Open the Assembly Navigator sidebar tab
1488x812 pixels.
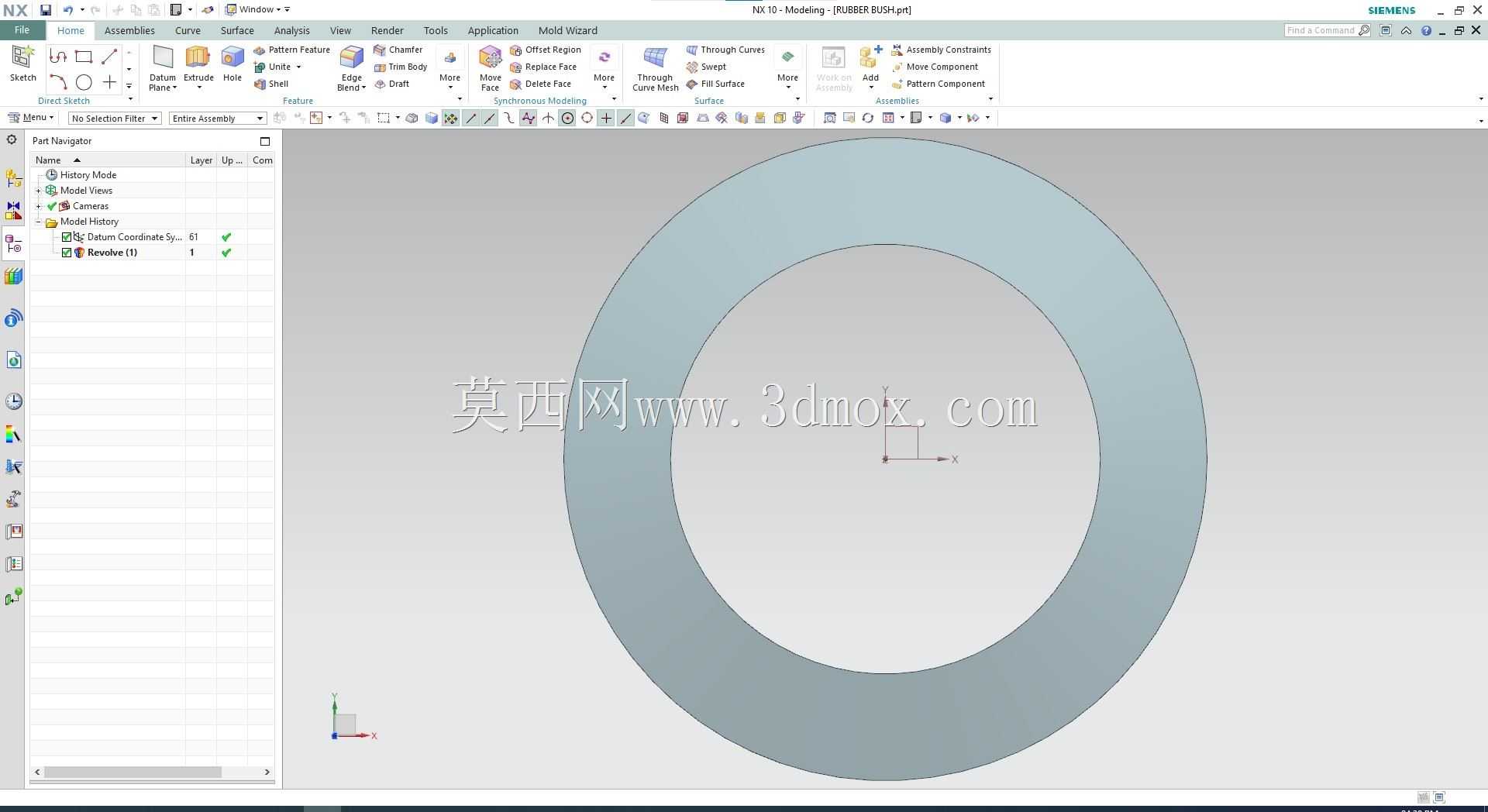pos(14,179)
